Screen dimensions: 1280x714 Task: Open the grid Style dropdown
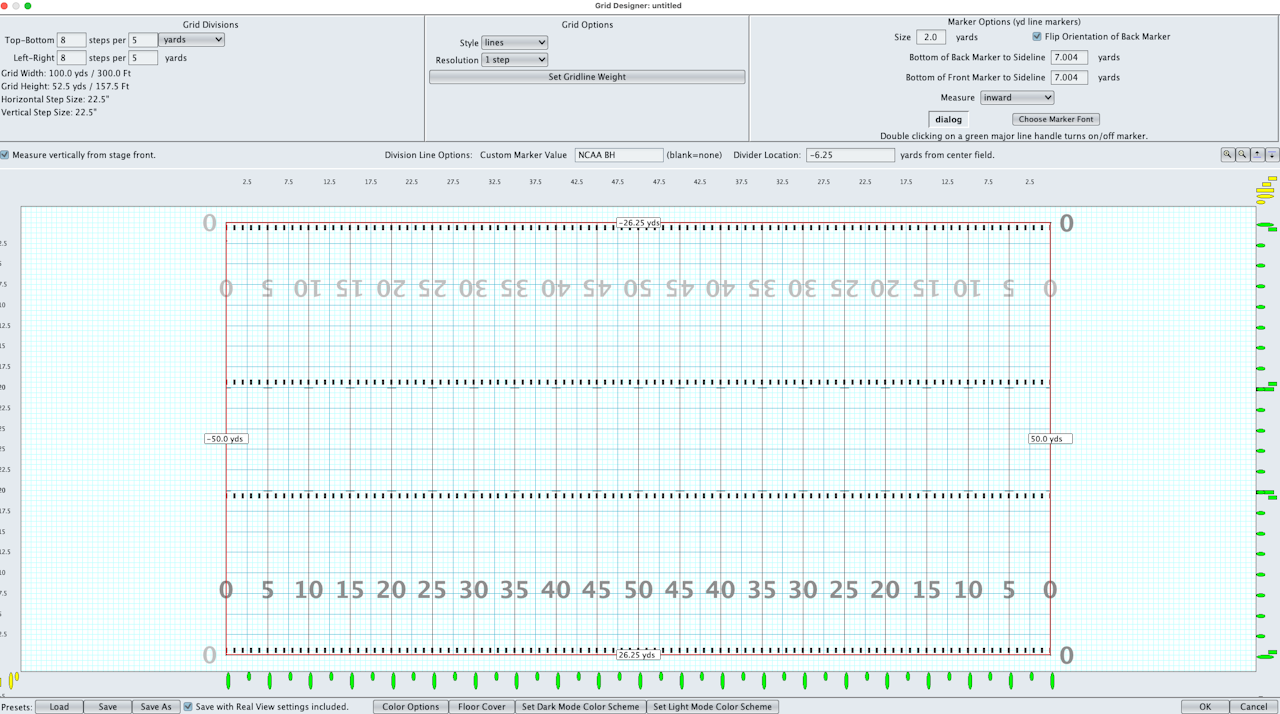coord(514,43)
